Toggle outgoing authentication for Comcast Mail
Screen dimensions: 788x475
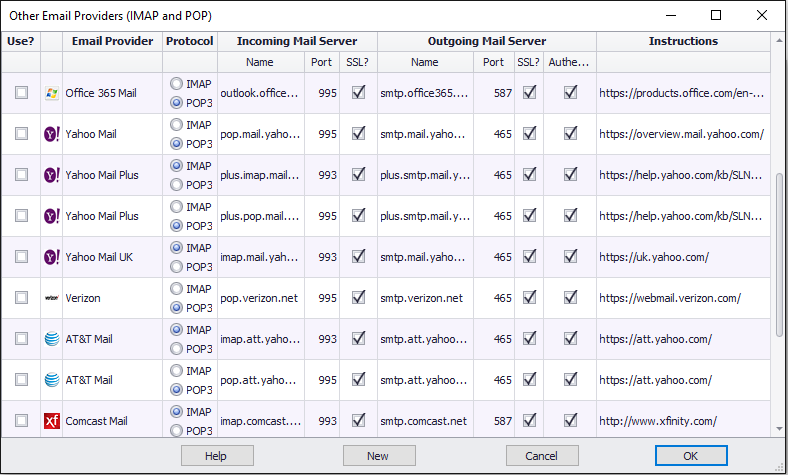tap(570, 420)
